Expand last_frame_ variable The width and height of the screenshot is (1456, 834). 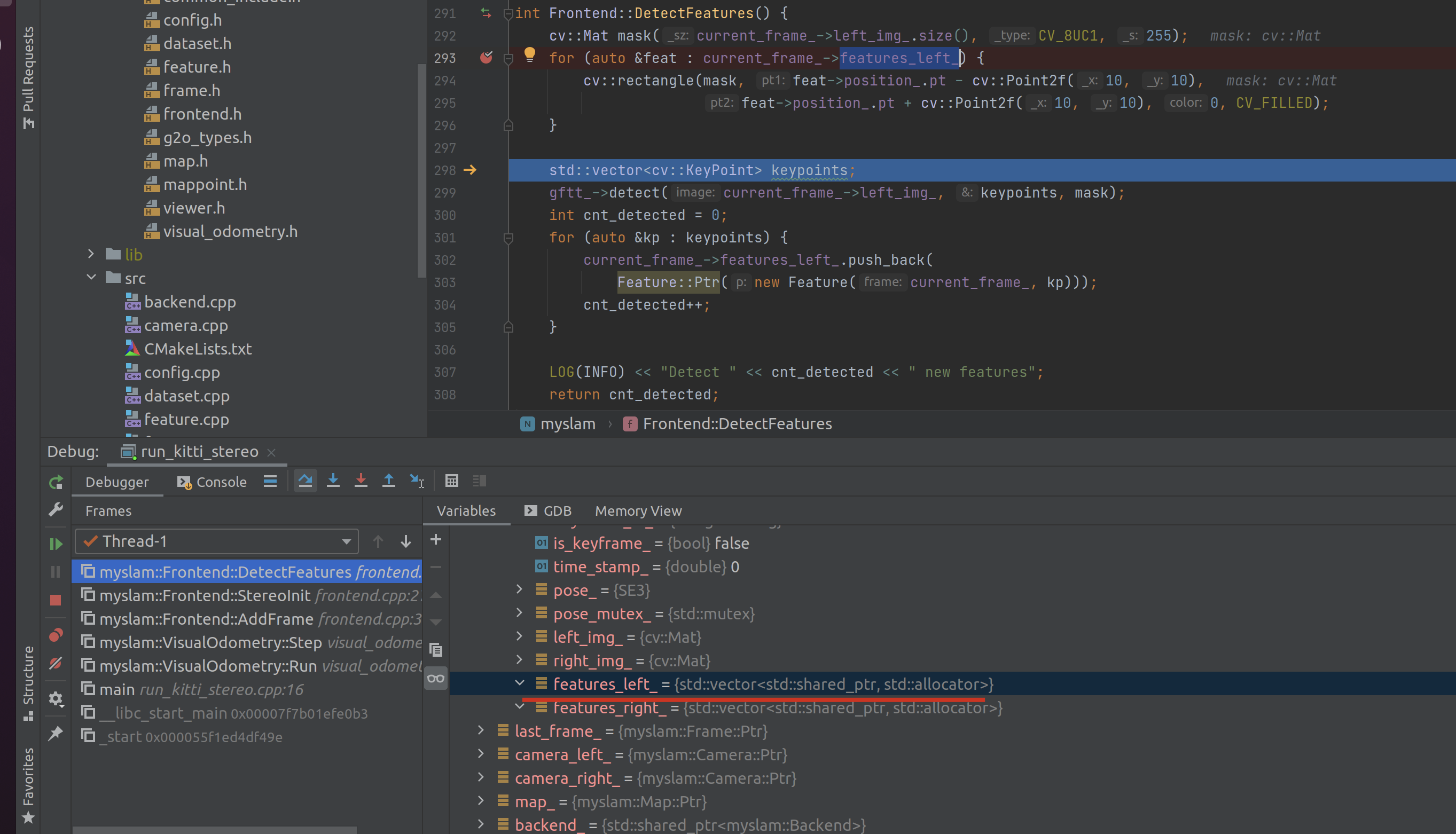(x=481, y=730)
